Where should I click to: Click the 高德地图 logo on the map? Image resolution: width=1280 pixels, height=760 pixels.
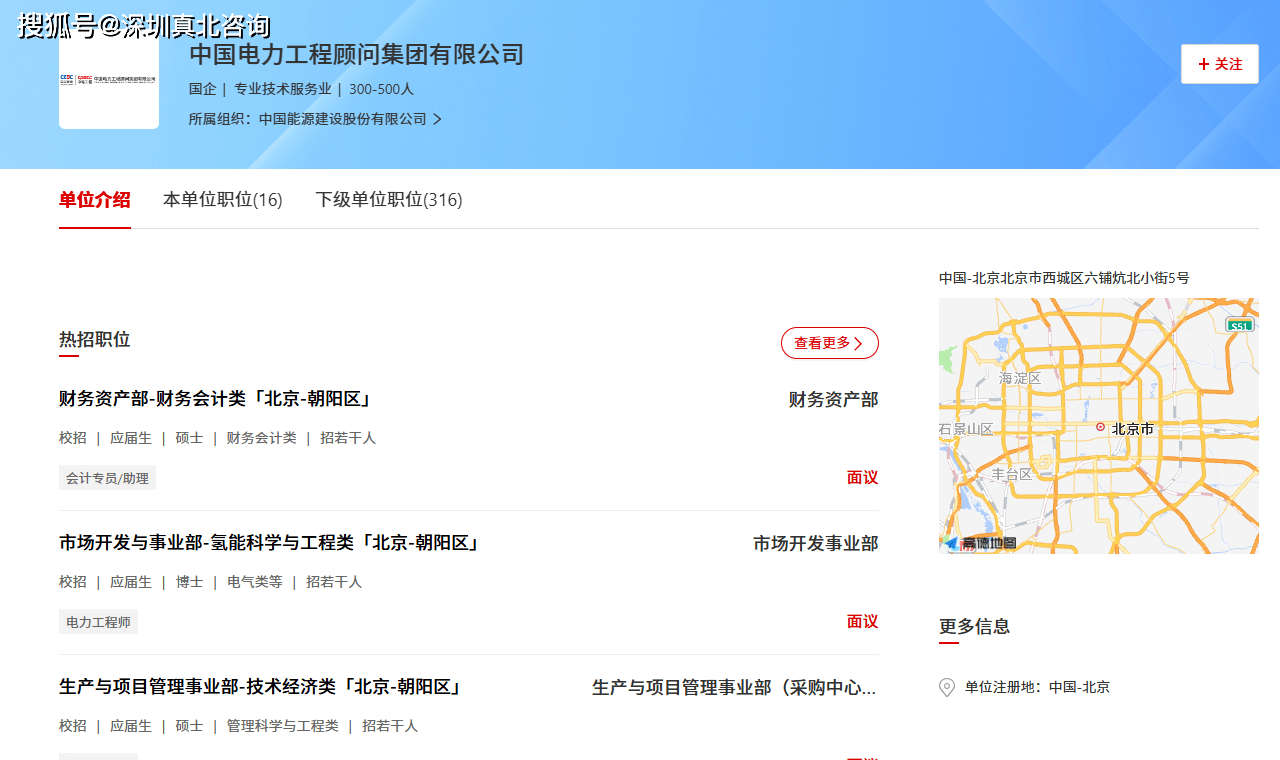(980, 543)
